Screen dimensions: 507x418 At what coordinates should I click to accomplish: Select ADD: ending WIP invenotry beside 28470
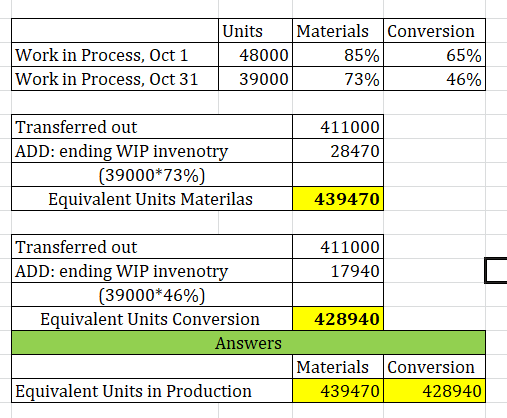point(152,151)
